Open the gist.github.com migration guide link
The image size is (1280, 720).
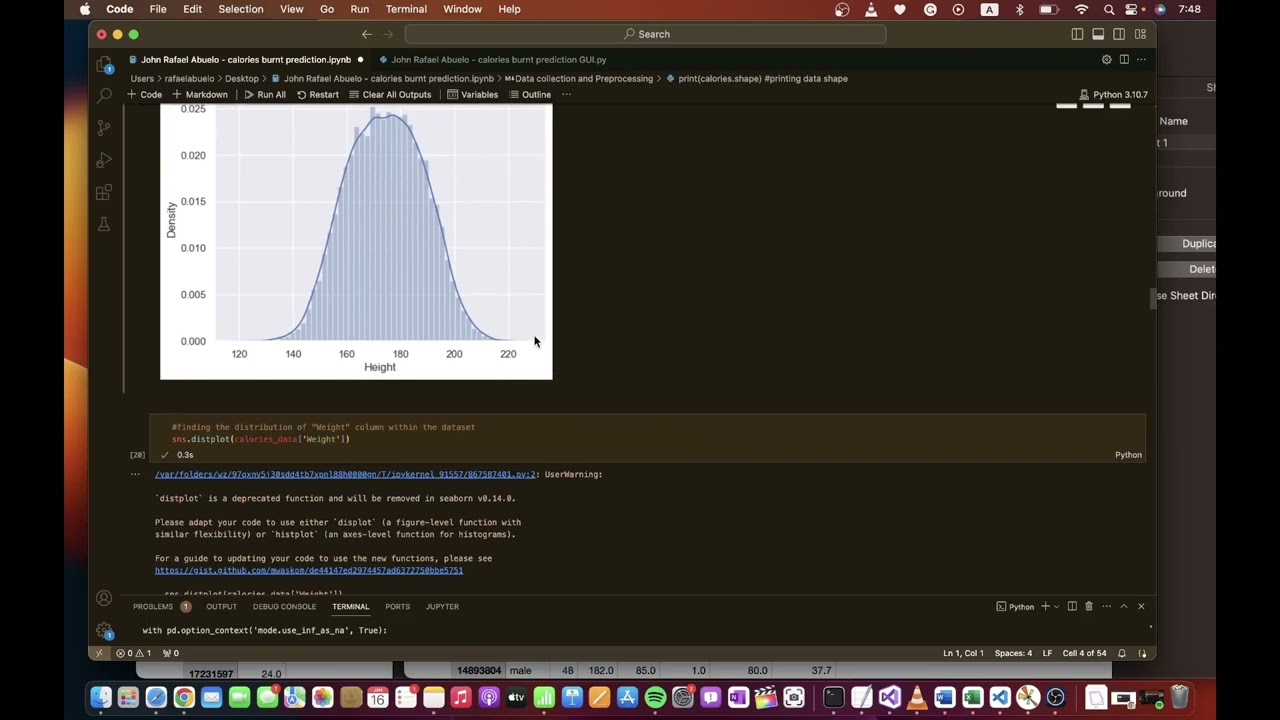point(309,570)
